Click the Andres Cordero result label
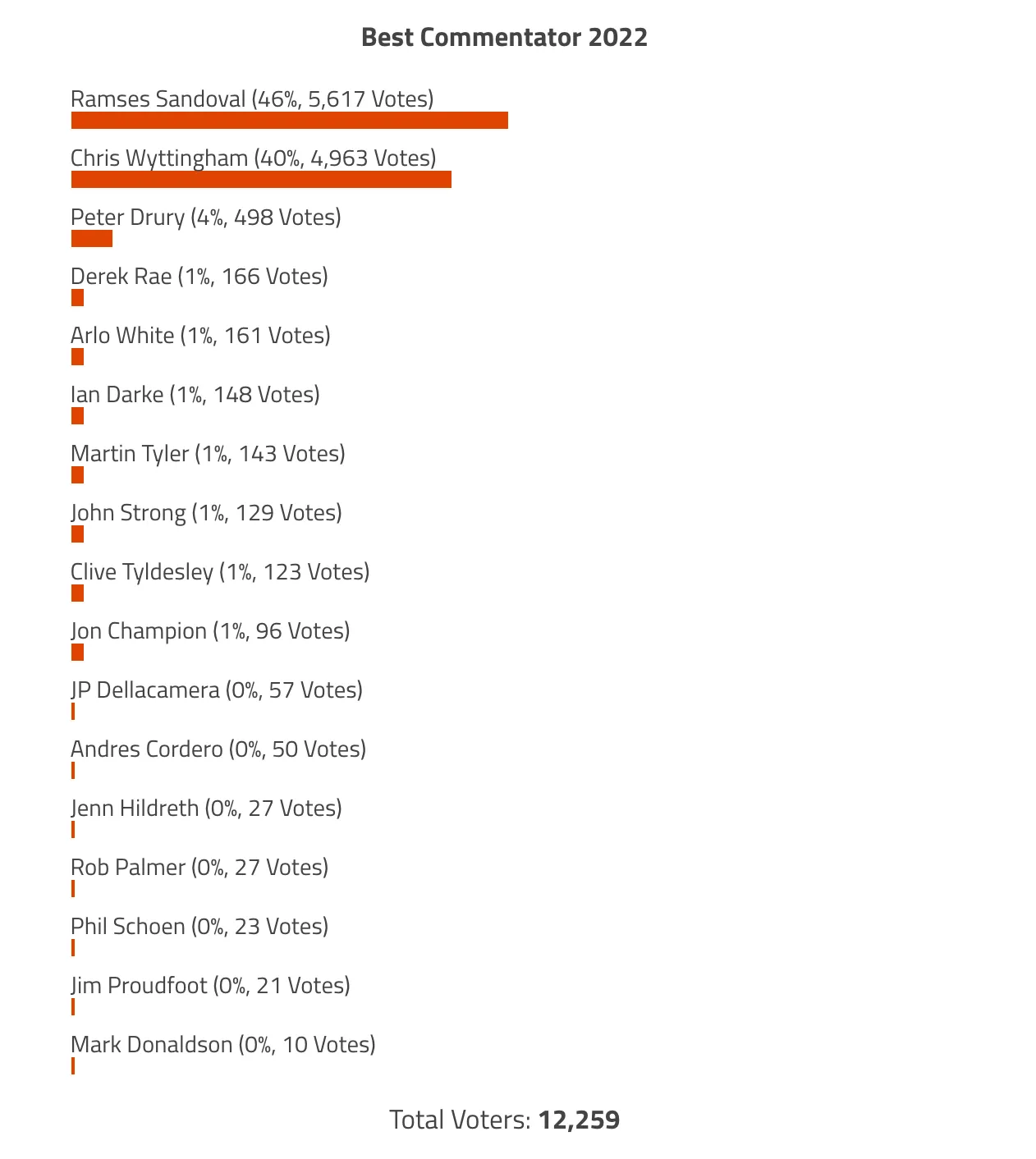This screenshot has height=1159, width=1036. 218,749
